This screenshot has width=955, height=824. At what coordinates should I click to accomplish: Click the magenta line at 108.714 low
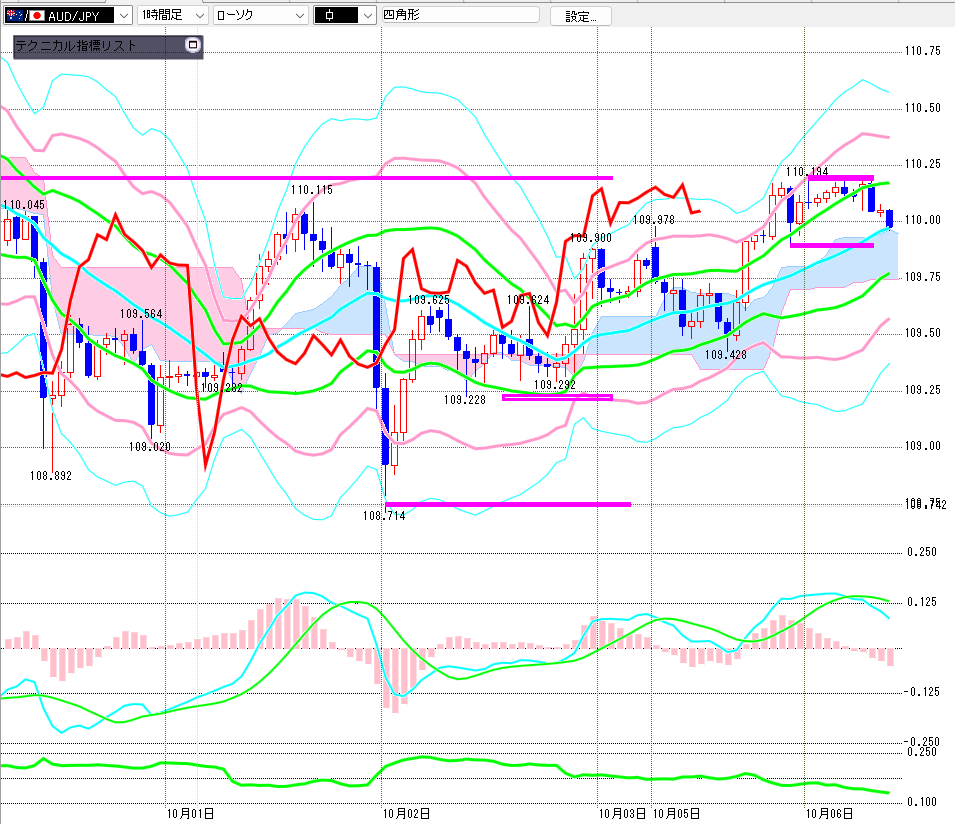[508, 504]
